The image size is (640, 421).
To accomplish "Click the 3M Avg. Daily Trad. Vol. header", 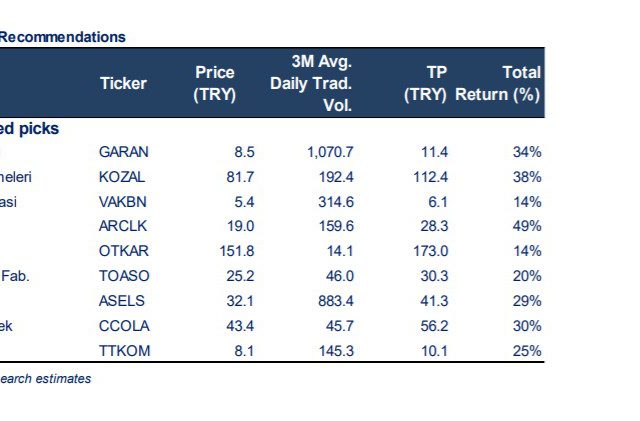I will tap(311, 84).
